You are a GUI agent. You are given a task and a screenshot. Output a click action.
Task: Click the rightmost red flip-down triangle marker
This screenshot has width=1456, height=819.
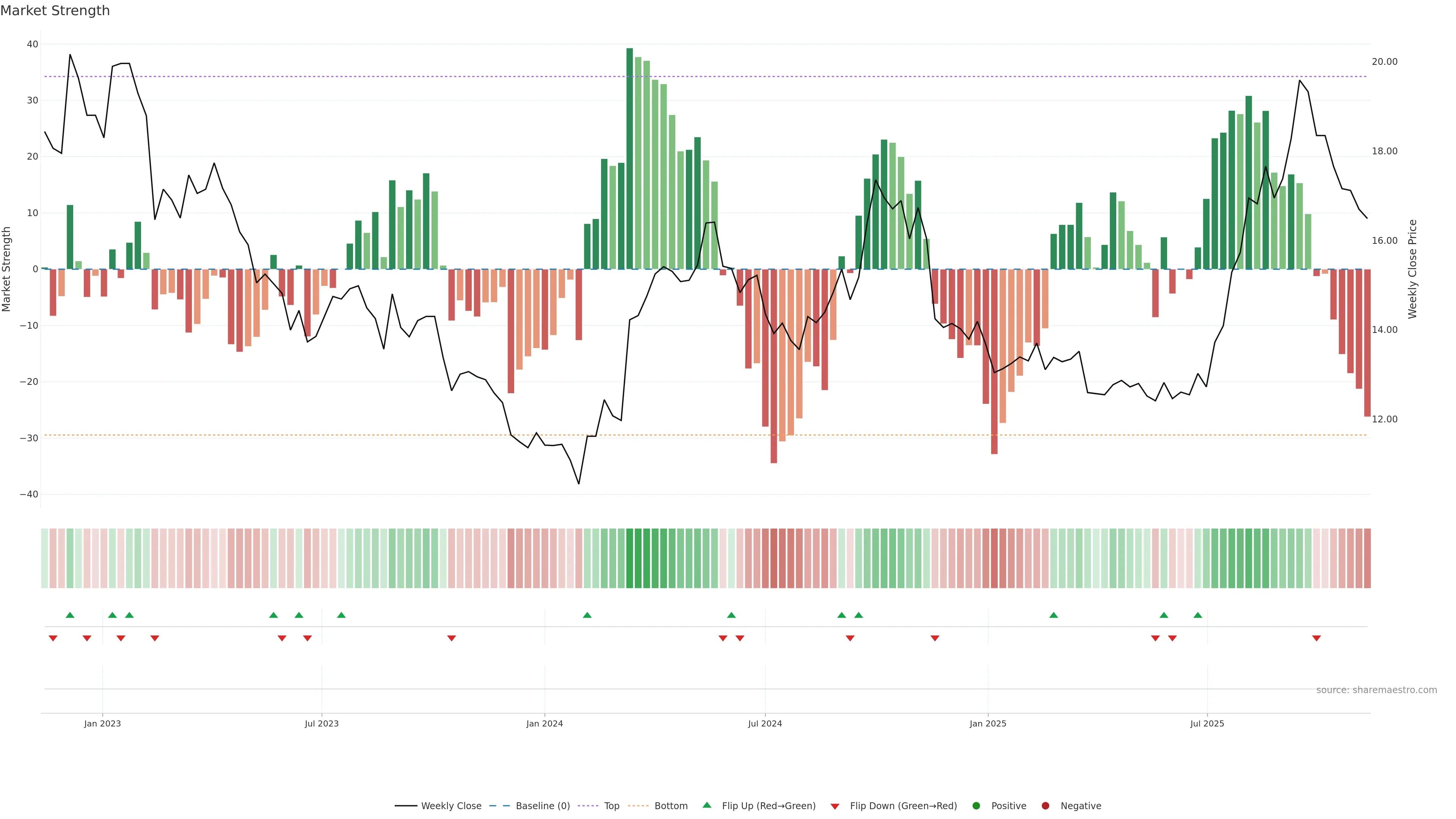(x=1316, y=638)
